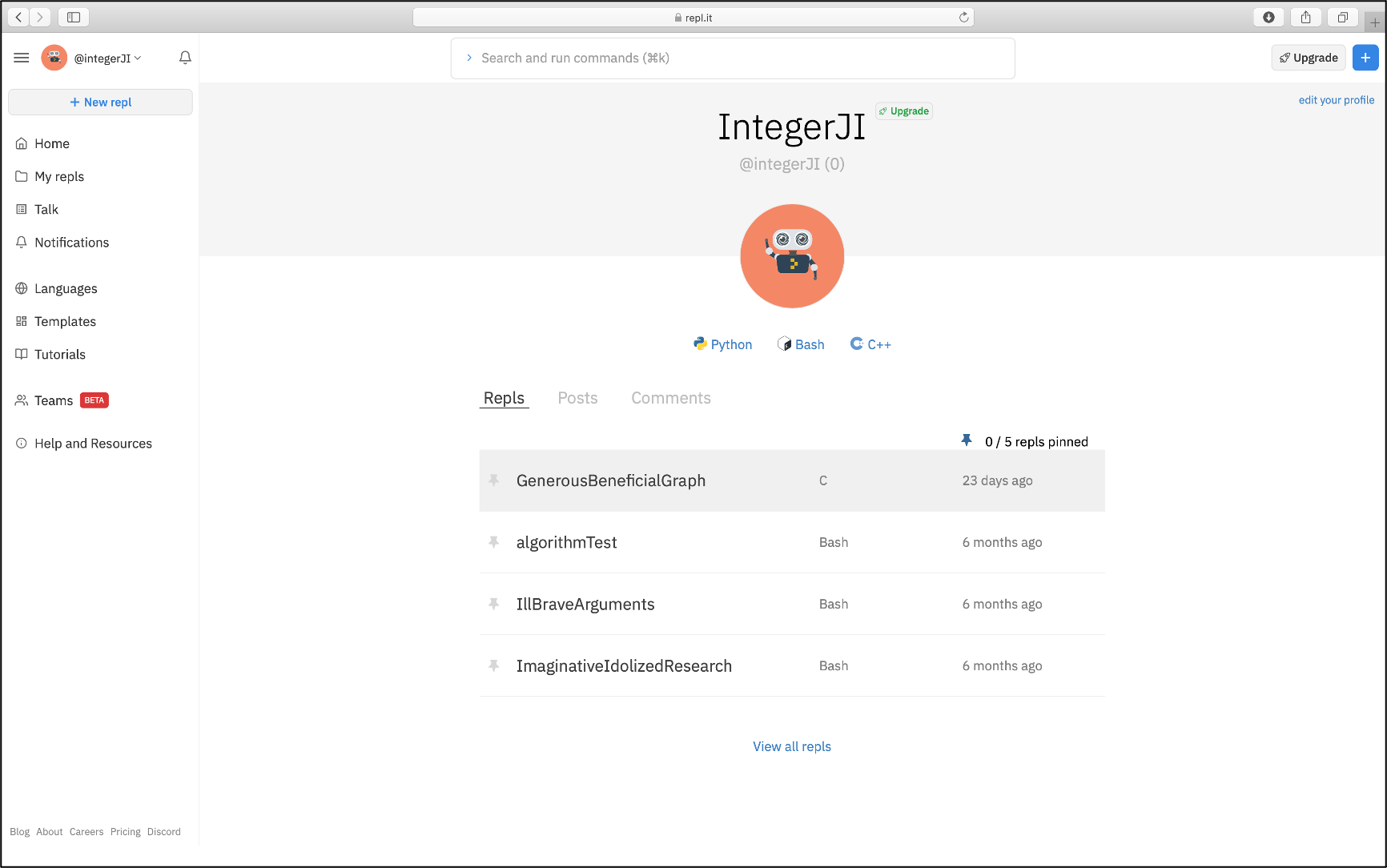Click the My repls folder icon
Image resolution: width=1387 pixels, height=868 pixels.
tap(22, 176)
